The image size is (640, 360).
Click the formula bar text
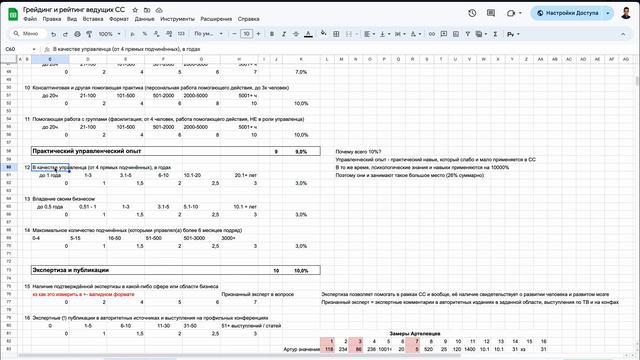tap(127, 49)
